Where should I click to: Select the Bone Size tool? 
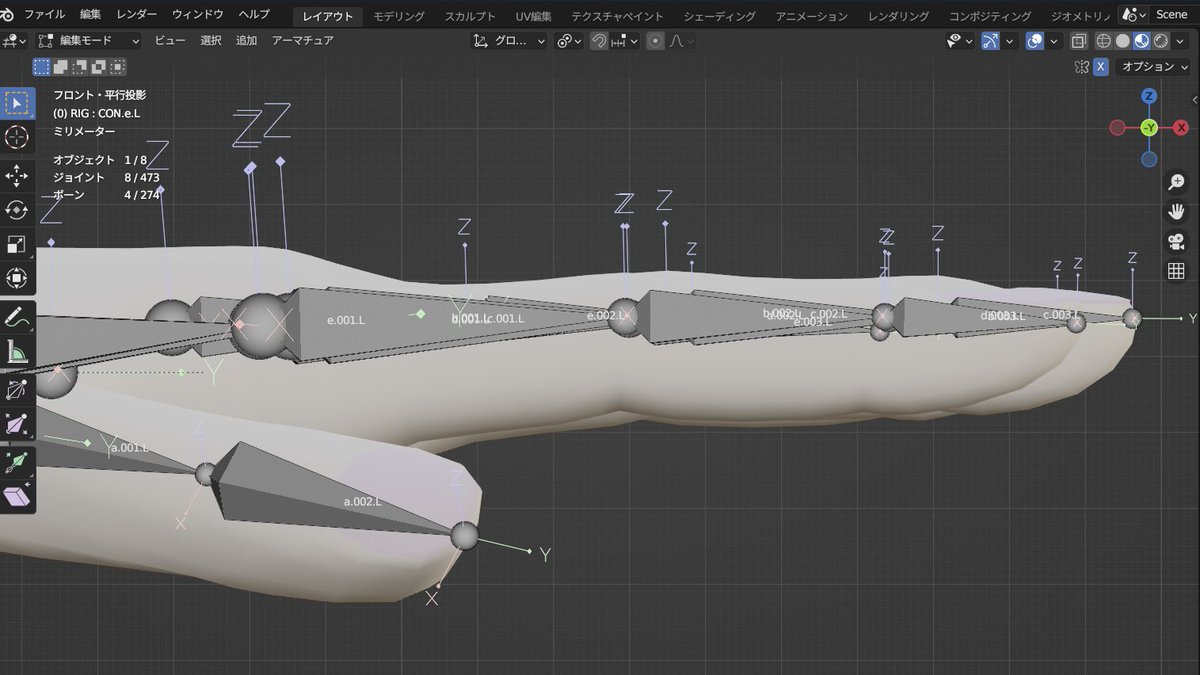coord(17,425)
